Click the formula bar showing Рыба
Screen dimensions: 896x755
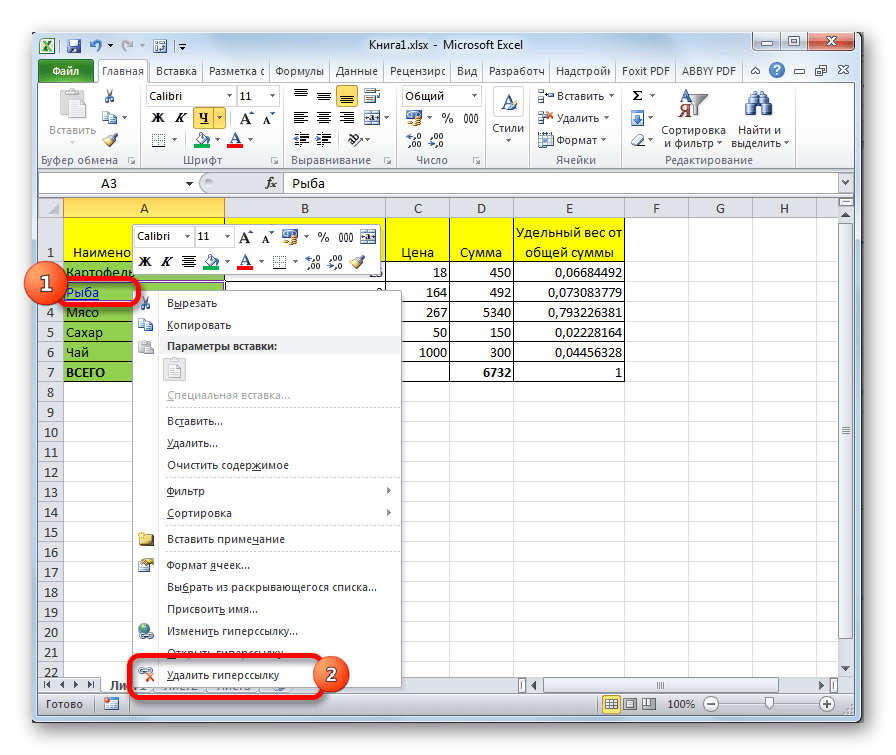[x=560, y=184]
